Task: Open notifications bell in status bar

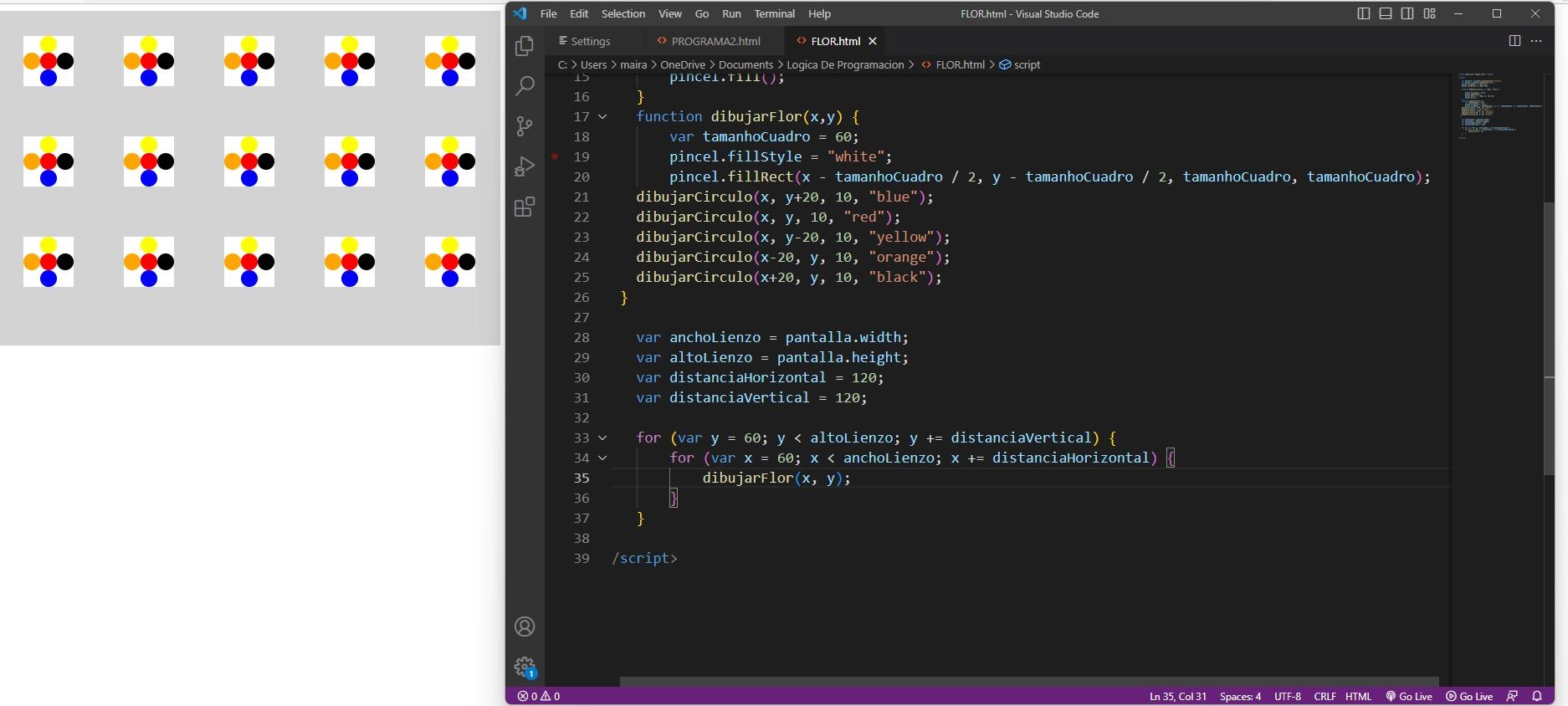Action: pos(1537,696)
